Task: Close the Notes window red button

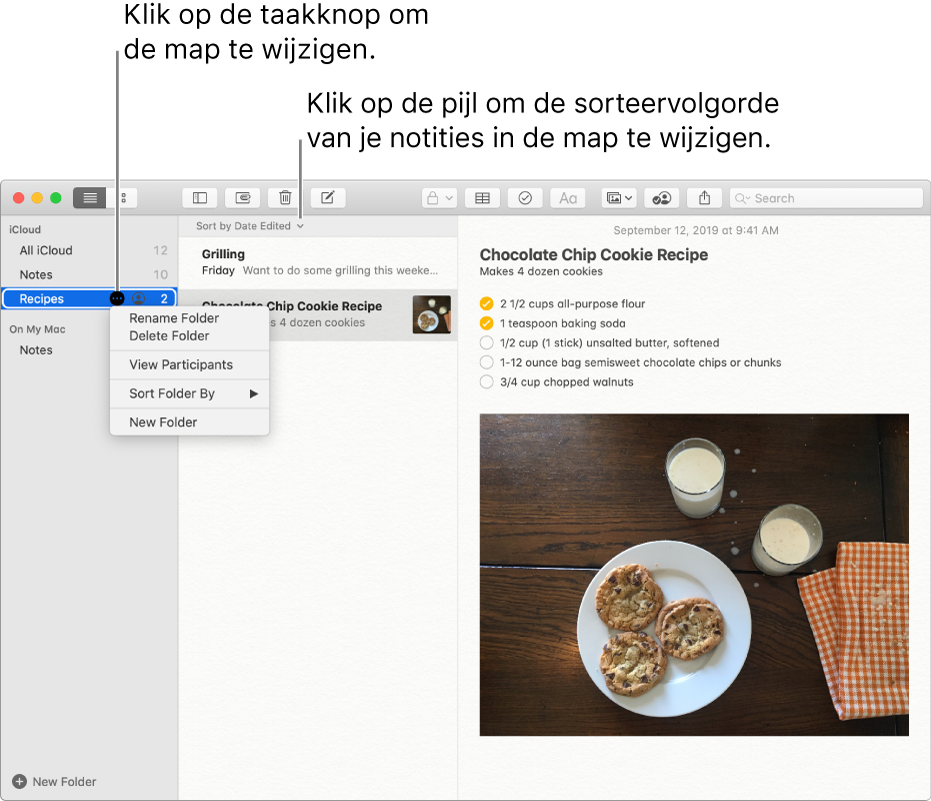Action: tap(18, 198)
